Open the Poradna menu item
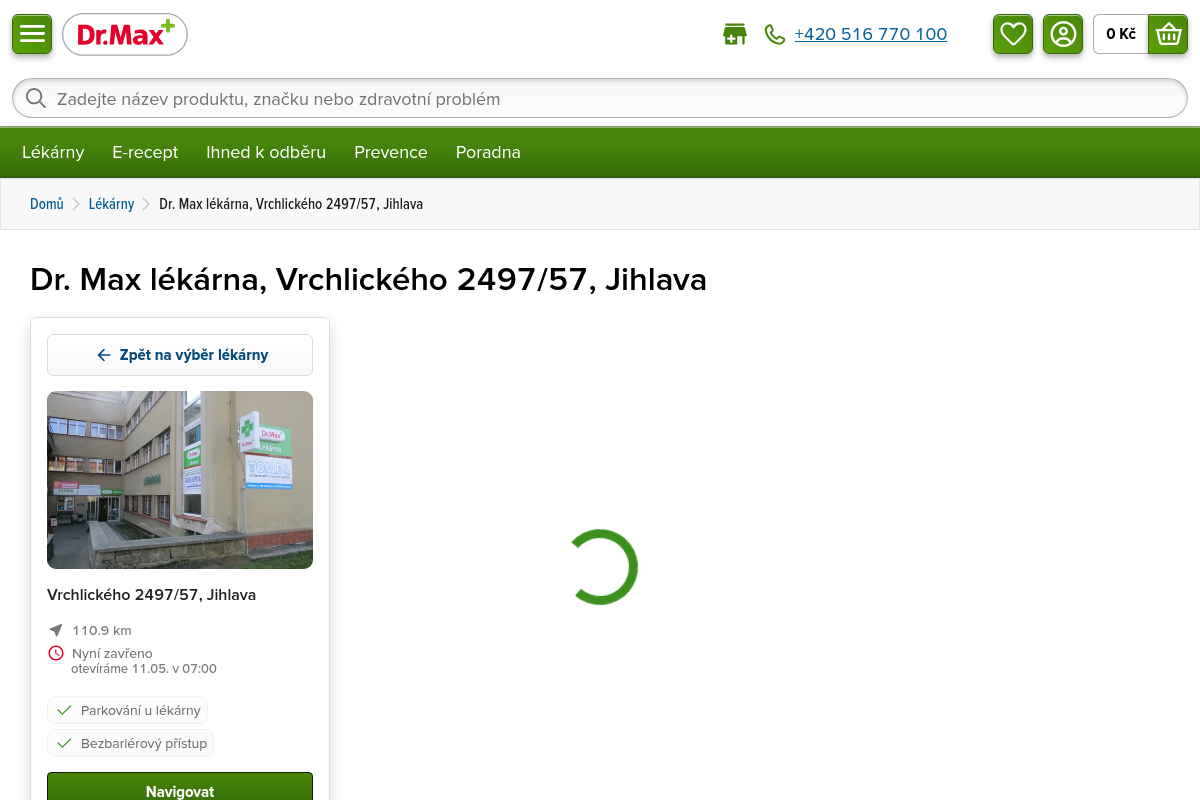 point(488,152)
